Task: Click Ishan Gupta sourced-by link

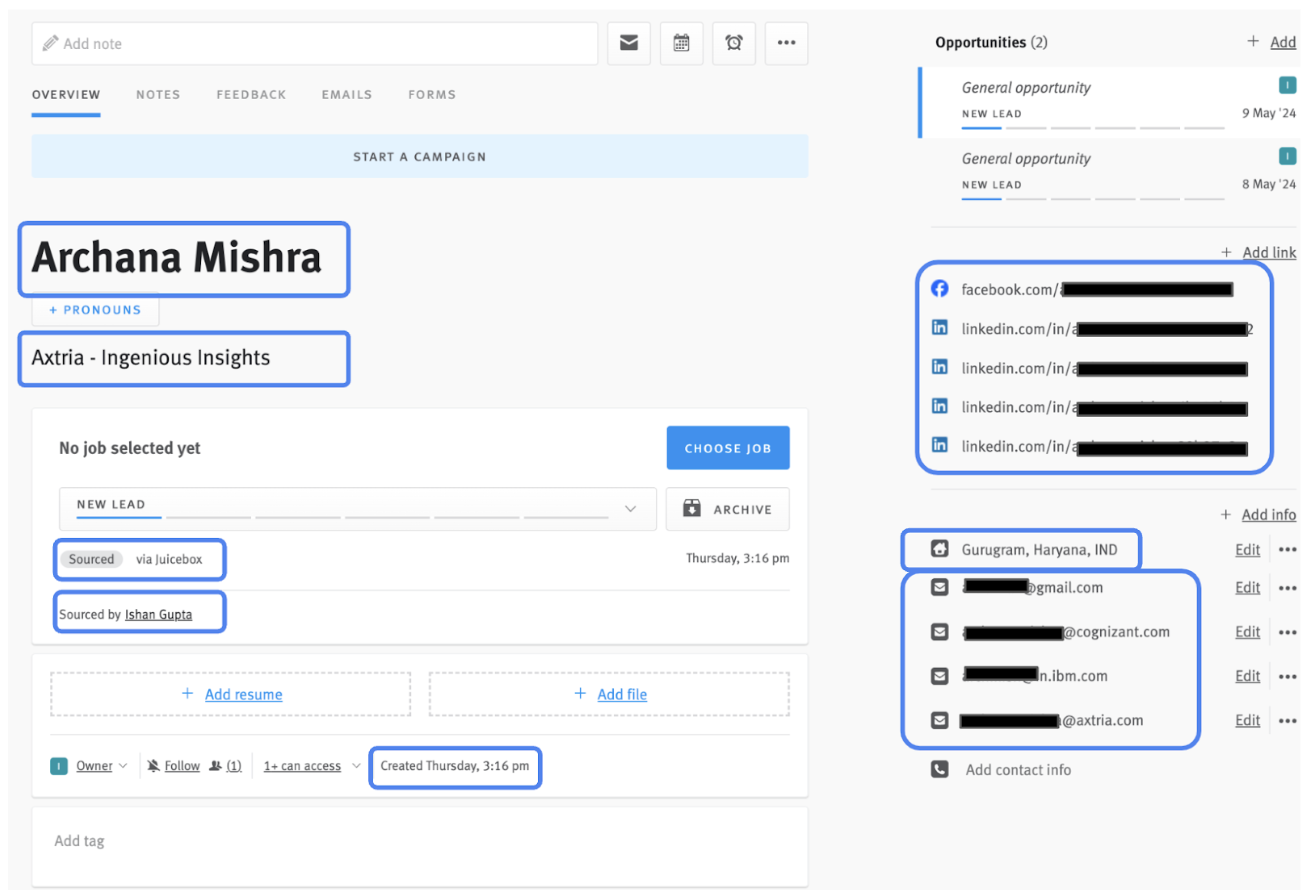Action: [158, 614]
